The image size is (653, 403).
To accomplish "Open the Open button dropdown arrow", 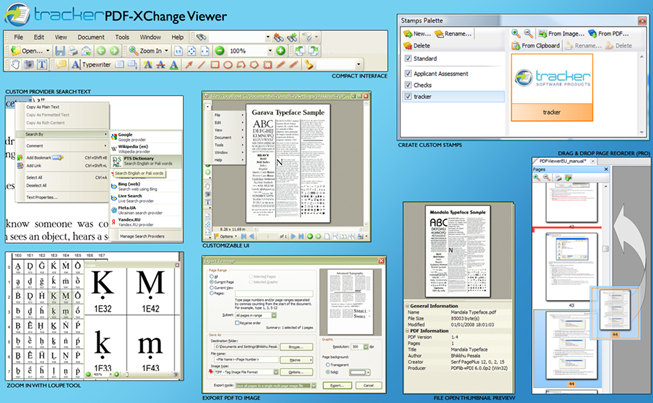I will click(48, 51).
